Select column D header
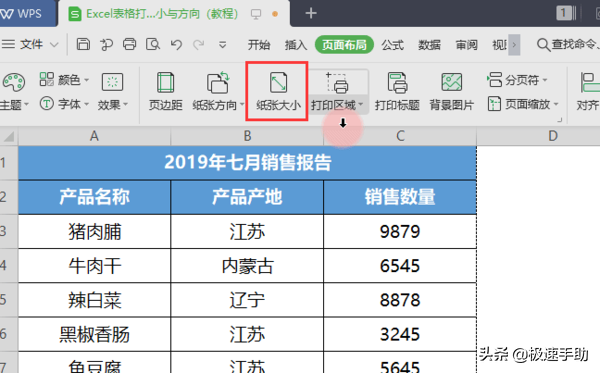 pos(553,136)
